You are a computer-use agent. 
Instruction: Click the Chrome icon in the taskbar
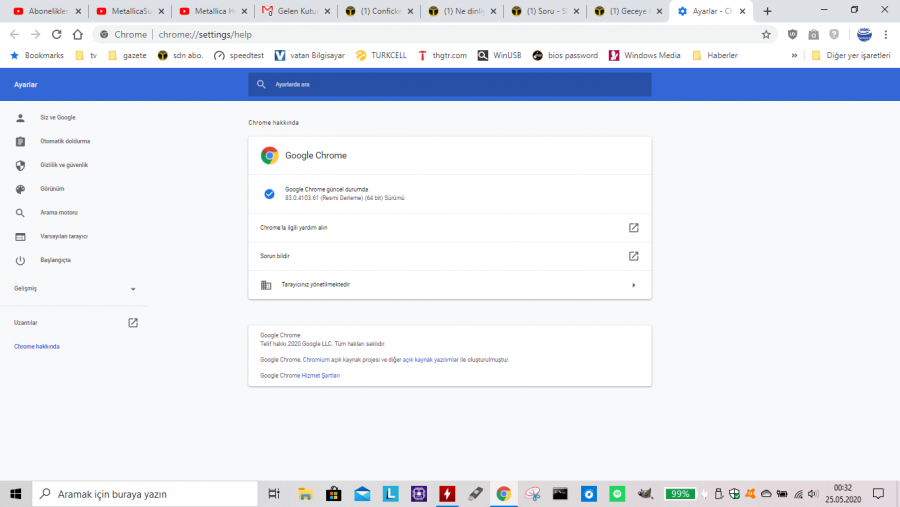coord(503,494)
